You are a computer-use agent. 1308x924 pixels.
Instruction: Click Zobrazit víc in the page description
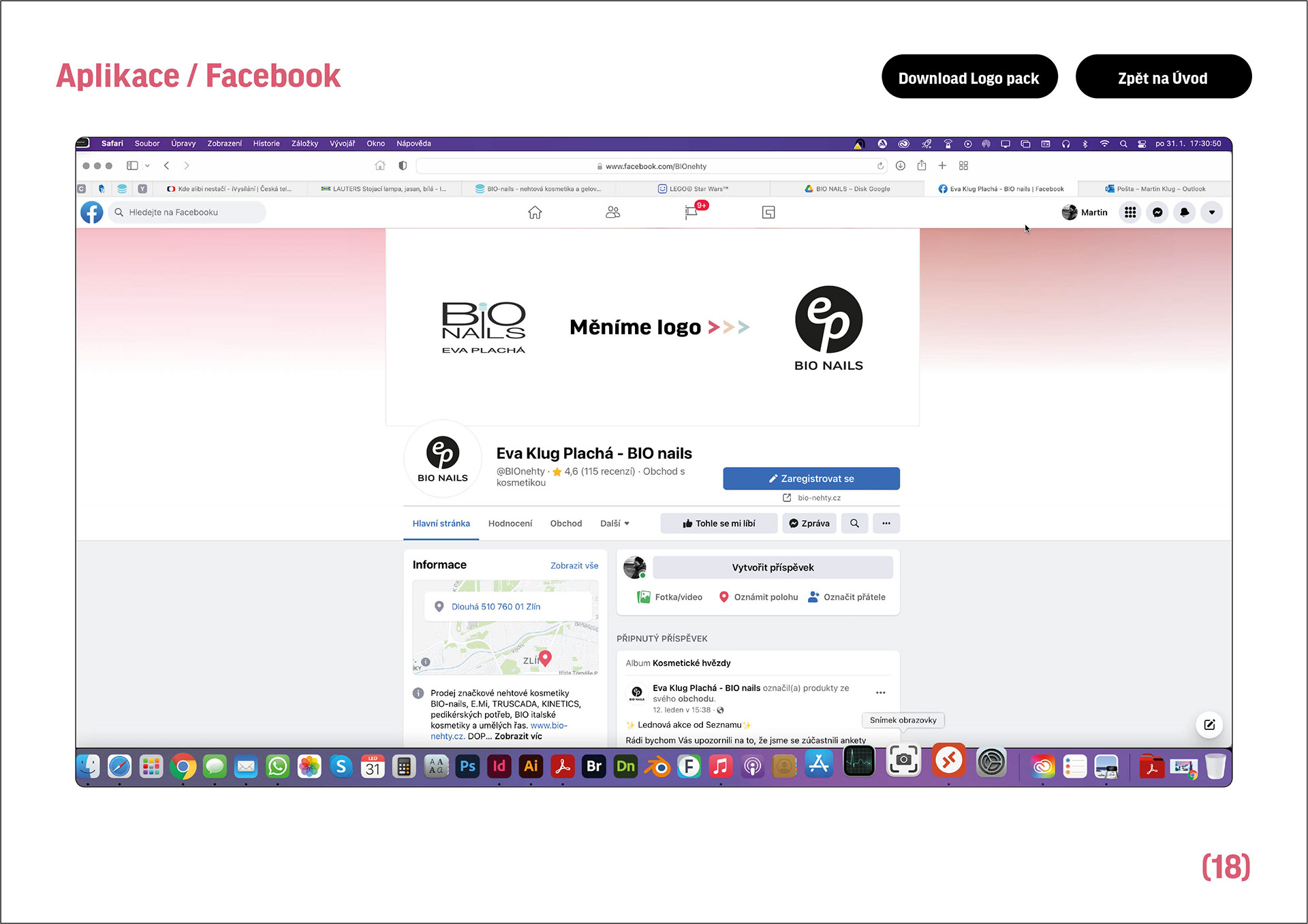518,736
